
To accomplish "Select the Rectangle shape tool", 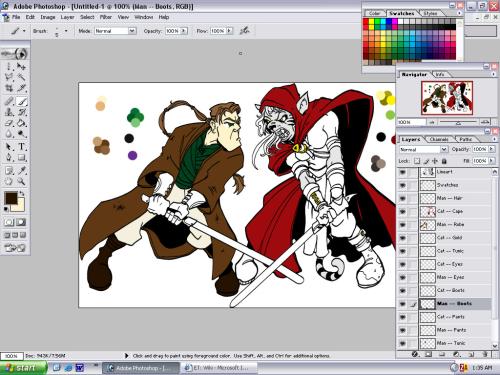I will coord(21,158).
